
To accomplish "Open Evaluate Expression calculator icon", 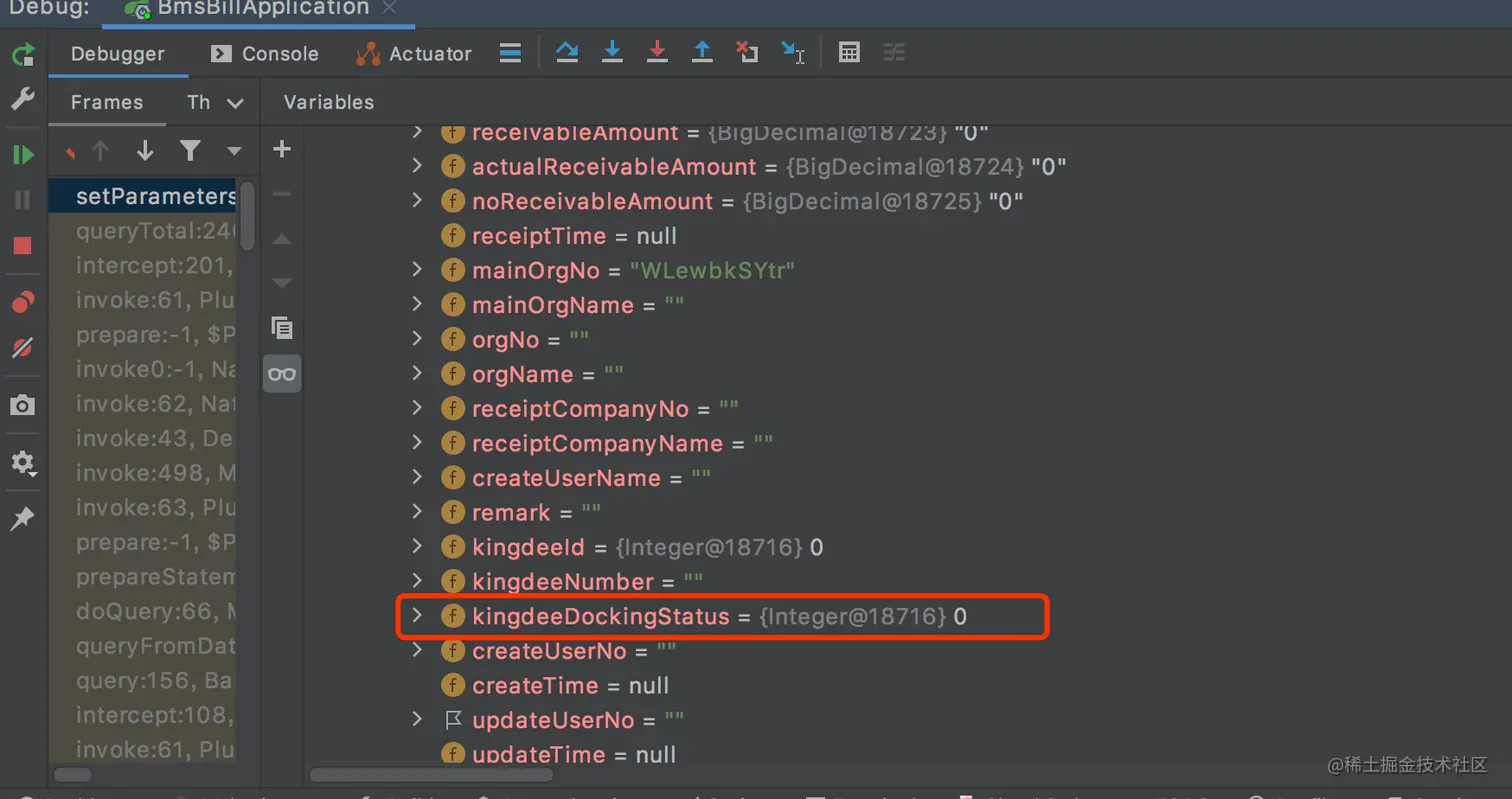I will pyautogui.click(x=849, y=53).
